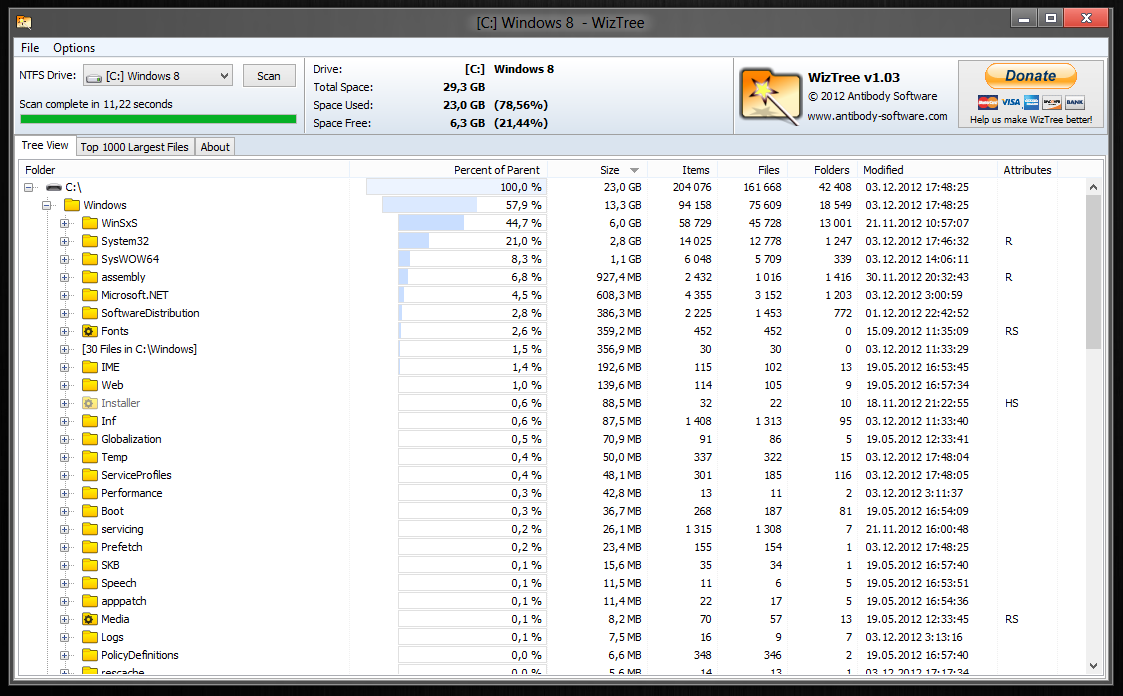Visit www.antibody-software.com link
Screen dimensions: 1123x696
coord(877,116)
